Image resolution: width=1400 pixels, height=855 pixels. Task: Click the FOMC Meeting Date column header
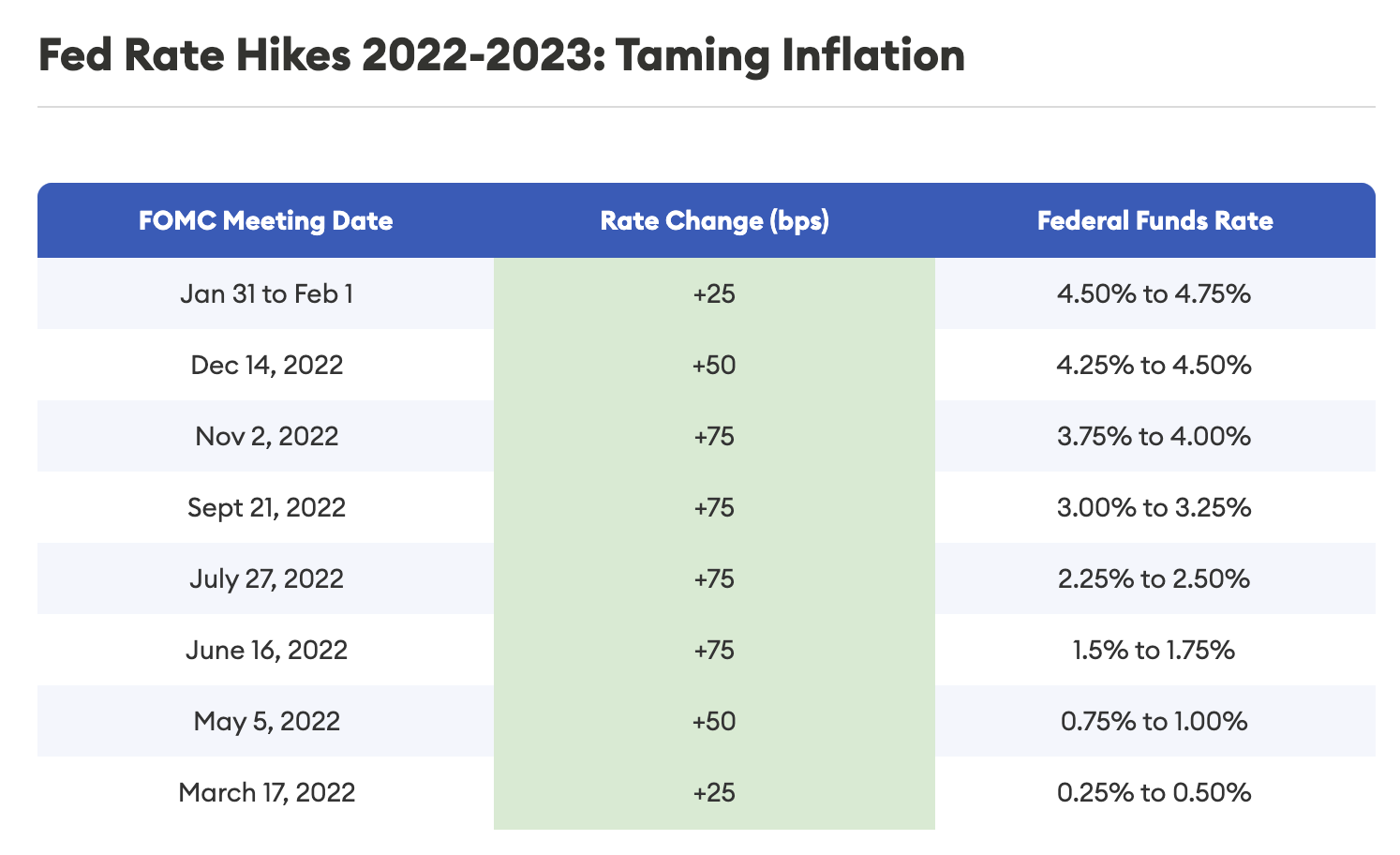click(266, 221)
